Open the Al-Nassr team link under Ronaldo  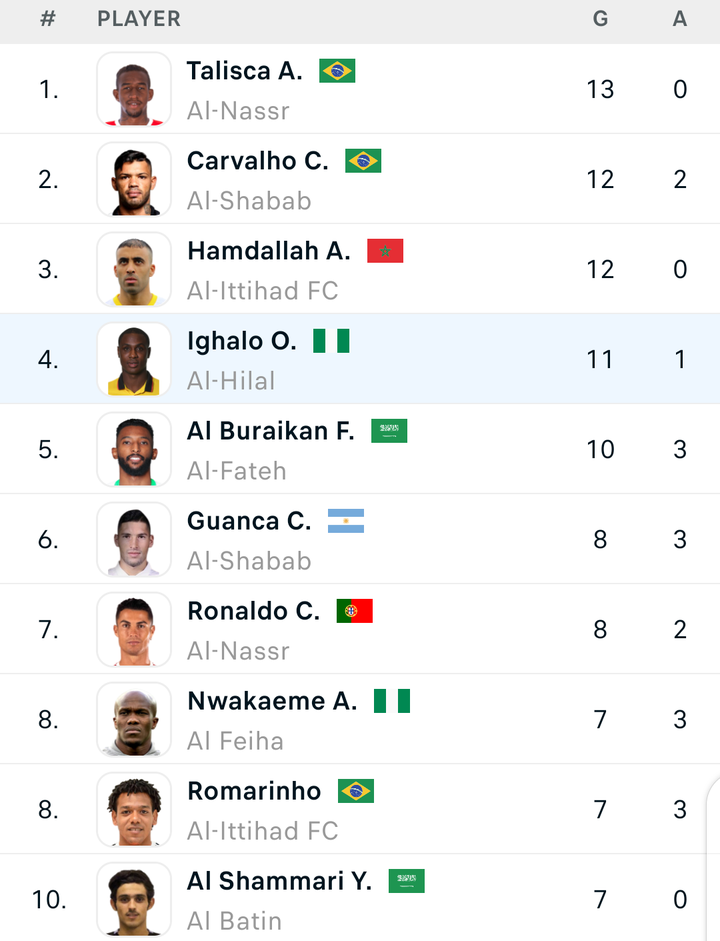click(x=238, y=651)
